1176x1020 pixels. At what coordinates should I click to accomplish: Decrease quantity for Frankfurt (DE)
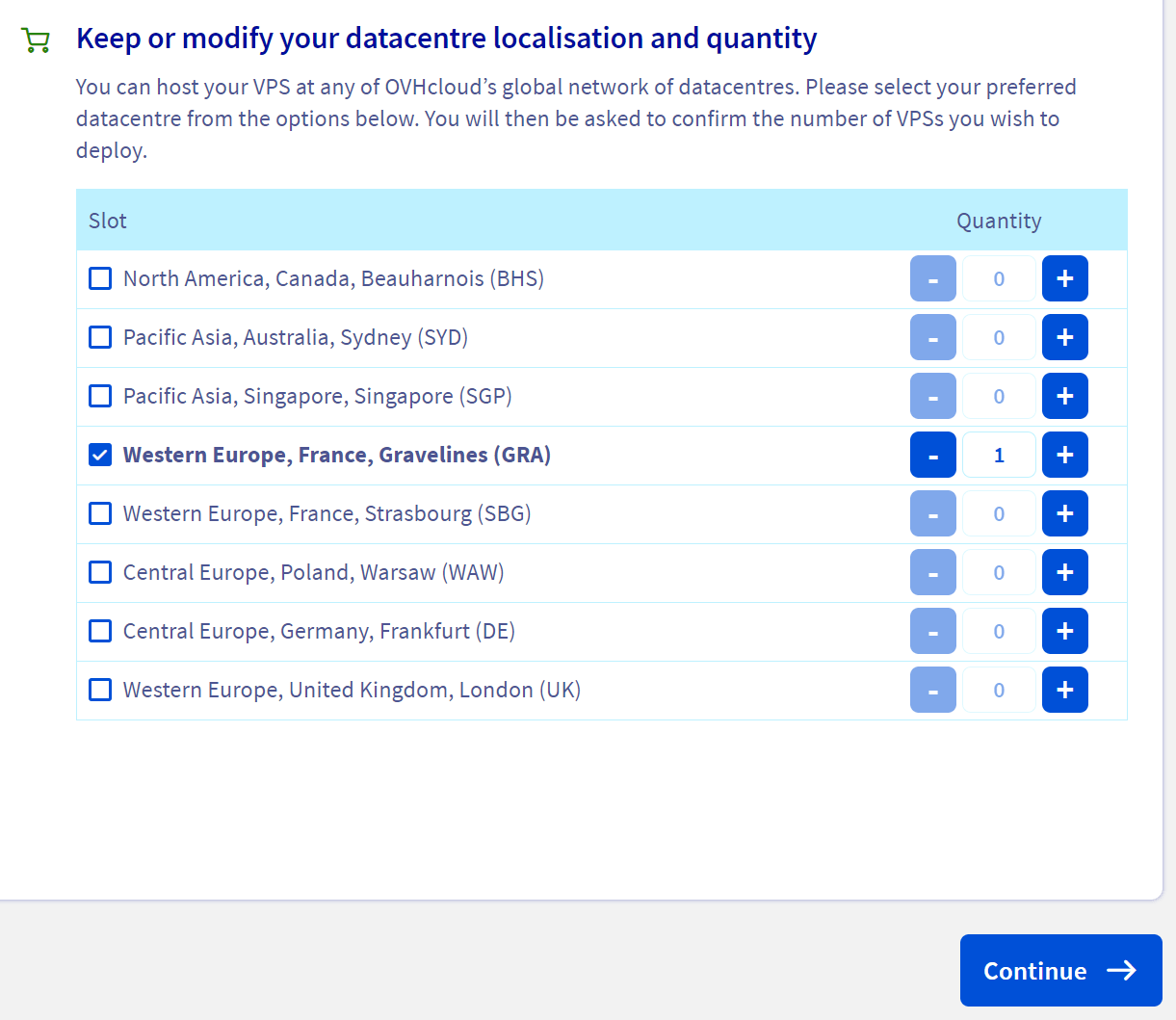(x=933, y=631)
